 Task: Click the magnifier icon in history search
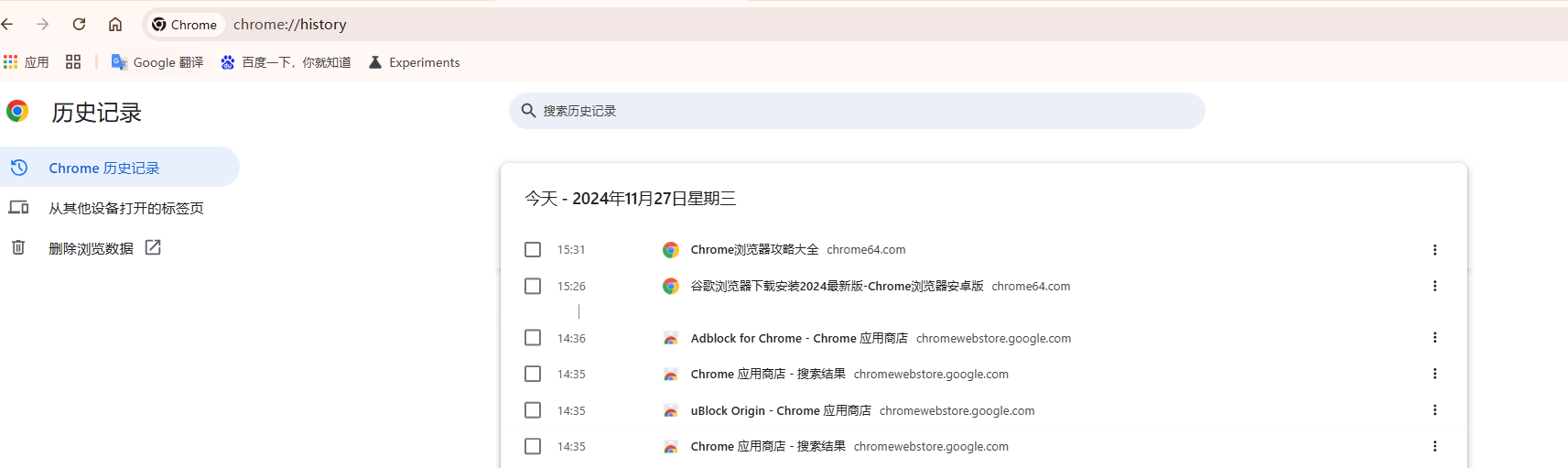tap(528, 111)
